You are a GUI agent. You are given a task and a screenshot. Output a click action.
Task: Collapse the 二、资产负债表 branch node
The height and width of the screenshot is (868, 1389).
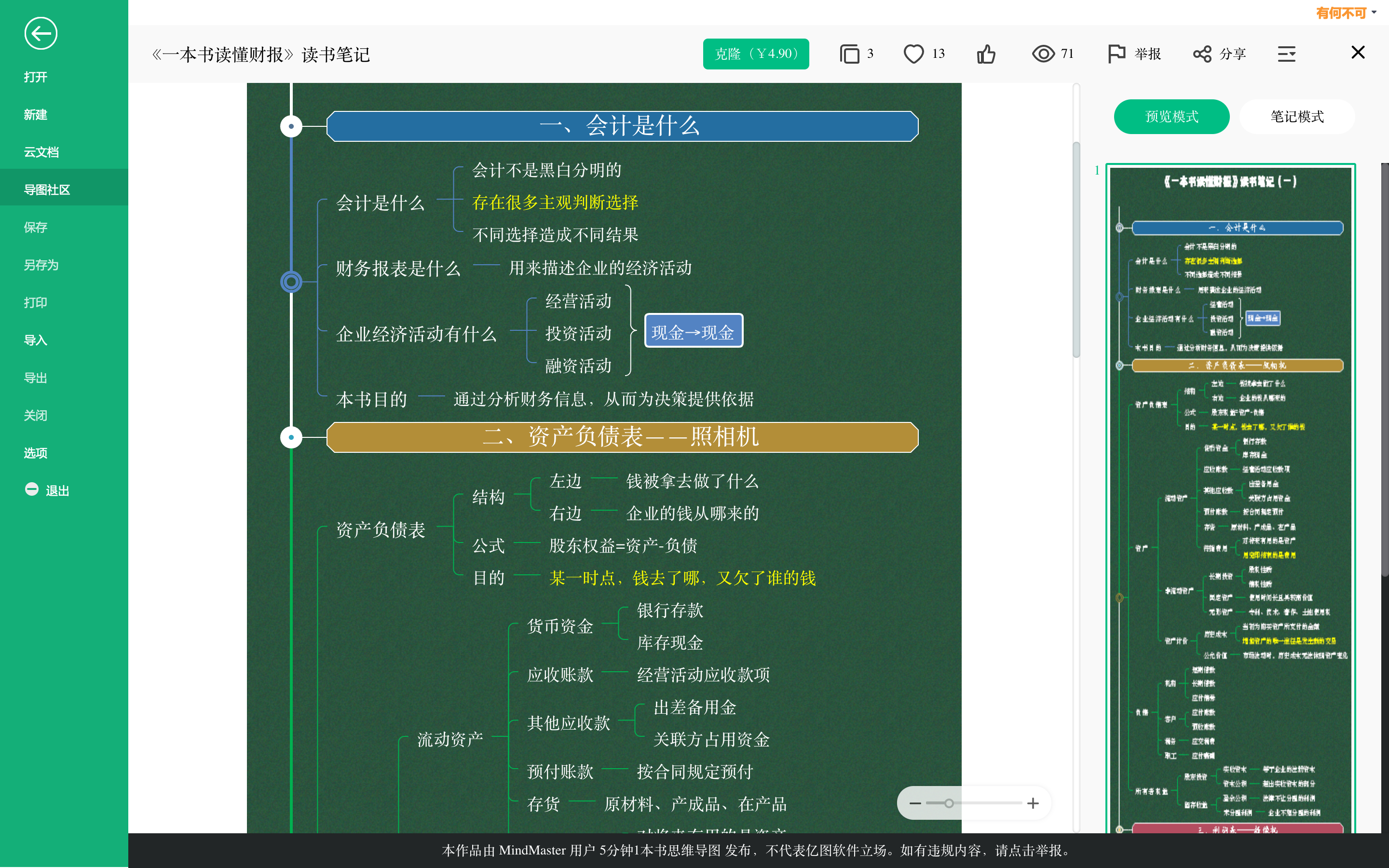291,437
